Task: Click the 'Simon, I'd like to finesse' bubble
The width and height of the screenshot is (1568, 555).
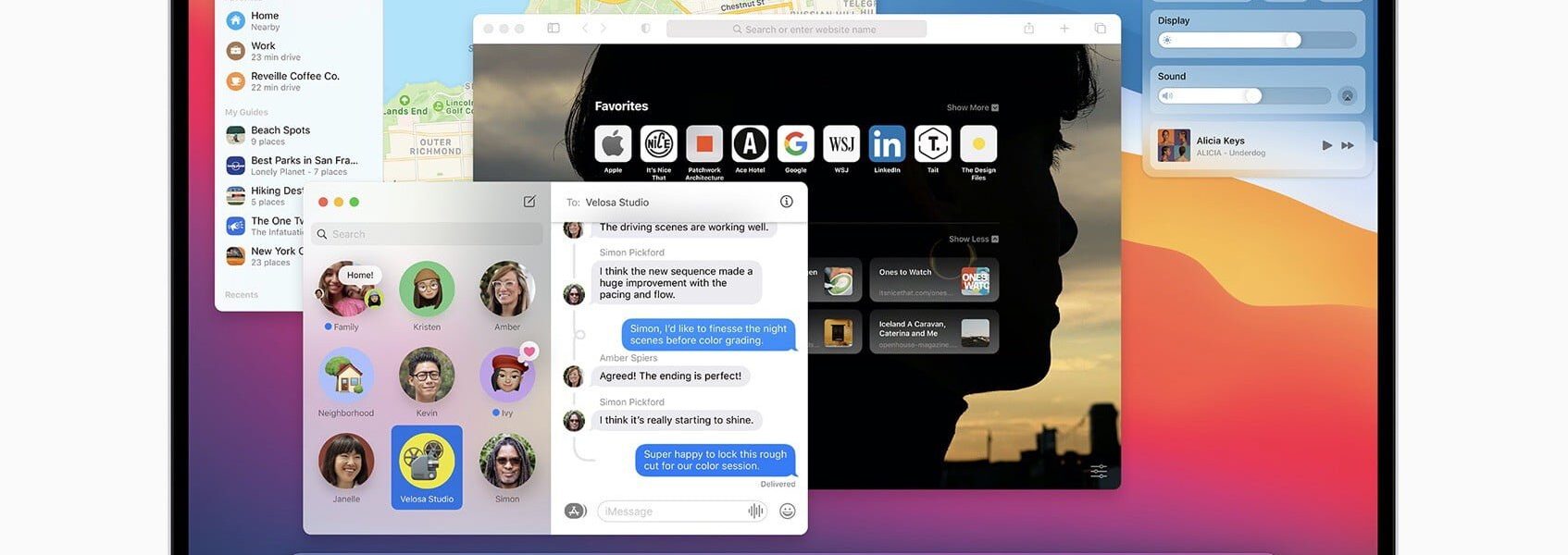Action: [x=708, y=334]
